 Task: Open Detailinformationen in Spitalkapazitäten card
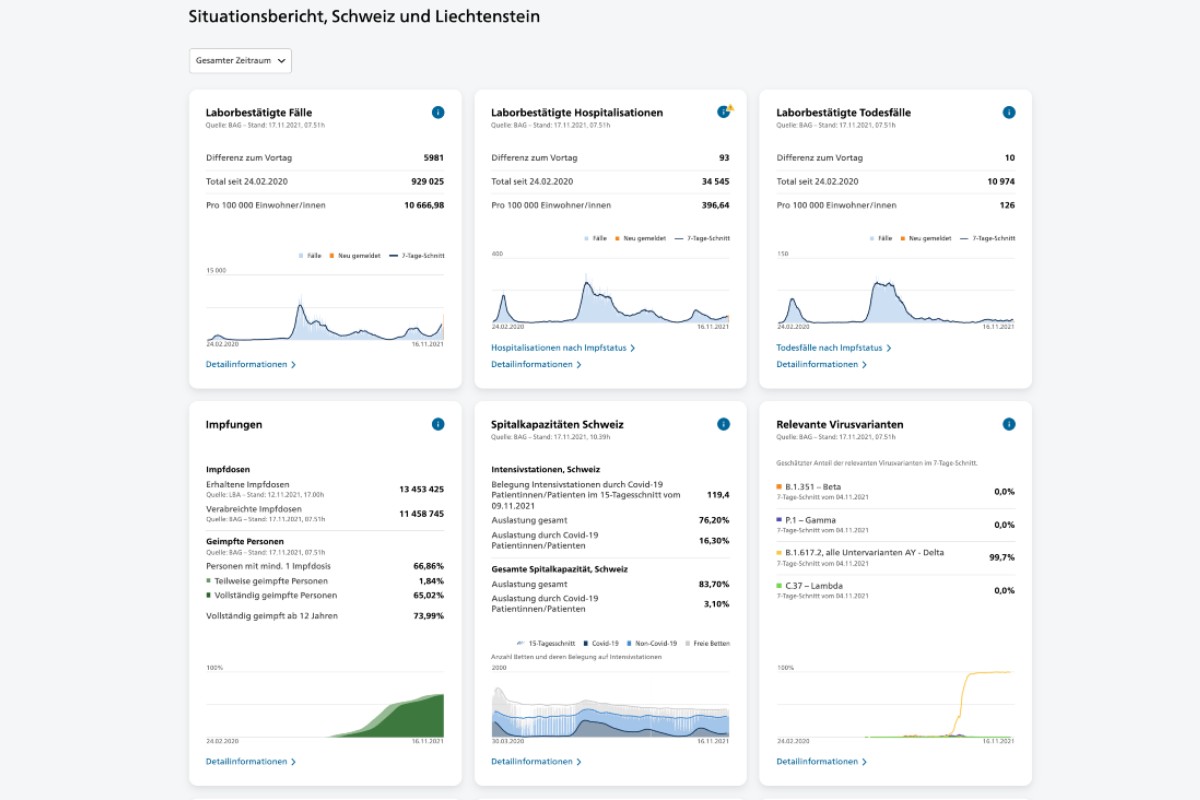[536, 762]
